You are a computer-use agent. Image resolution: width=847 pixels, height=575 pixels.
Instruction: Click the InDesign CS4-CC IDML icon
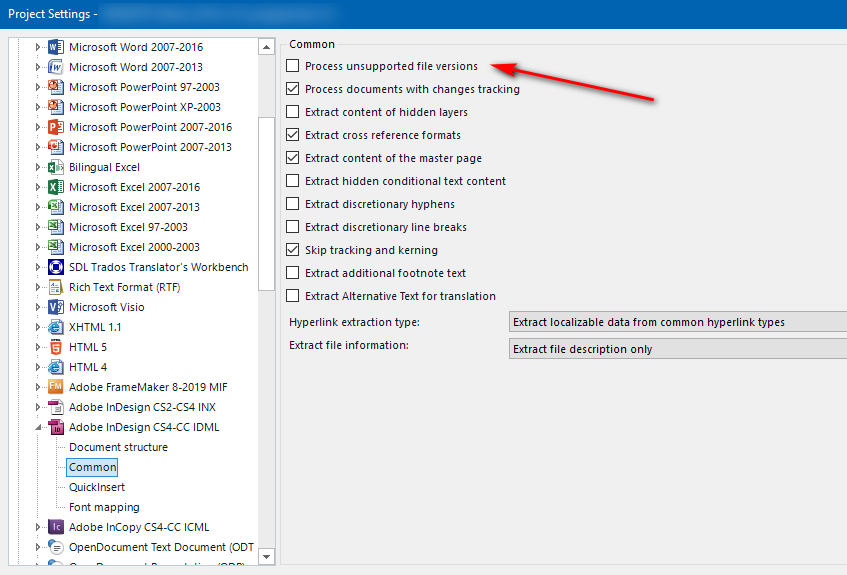point(56,427)
